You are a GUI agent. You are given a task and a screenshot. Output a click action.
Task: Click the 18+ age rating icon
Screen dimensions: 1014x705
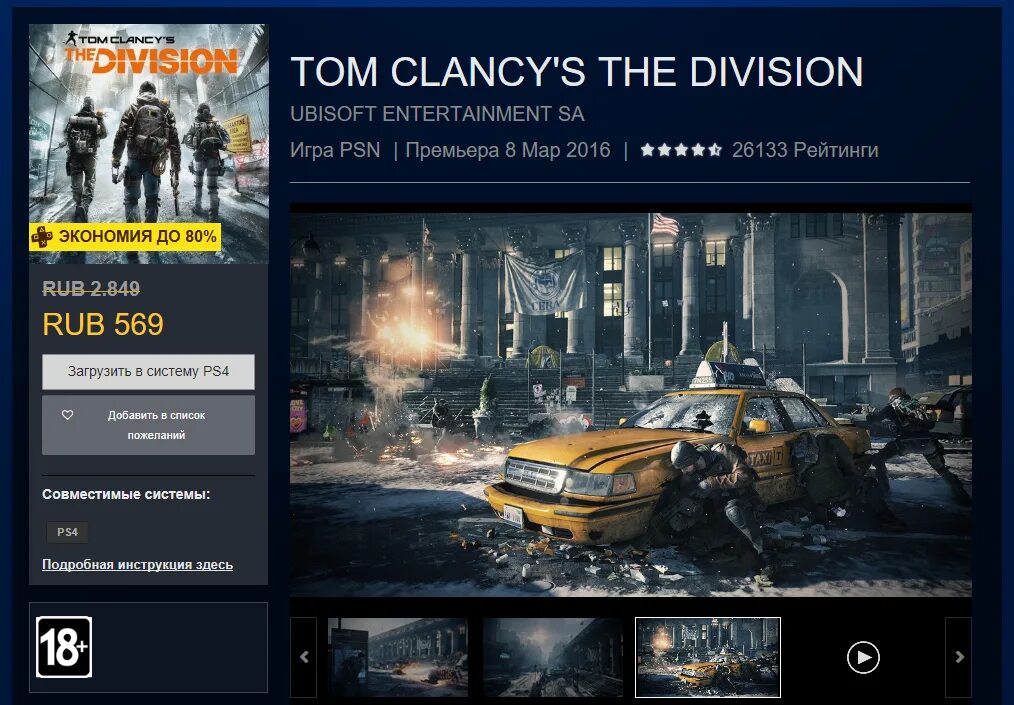(x=64, y=647)
